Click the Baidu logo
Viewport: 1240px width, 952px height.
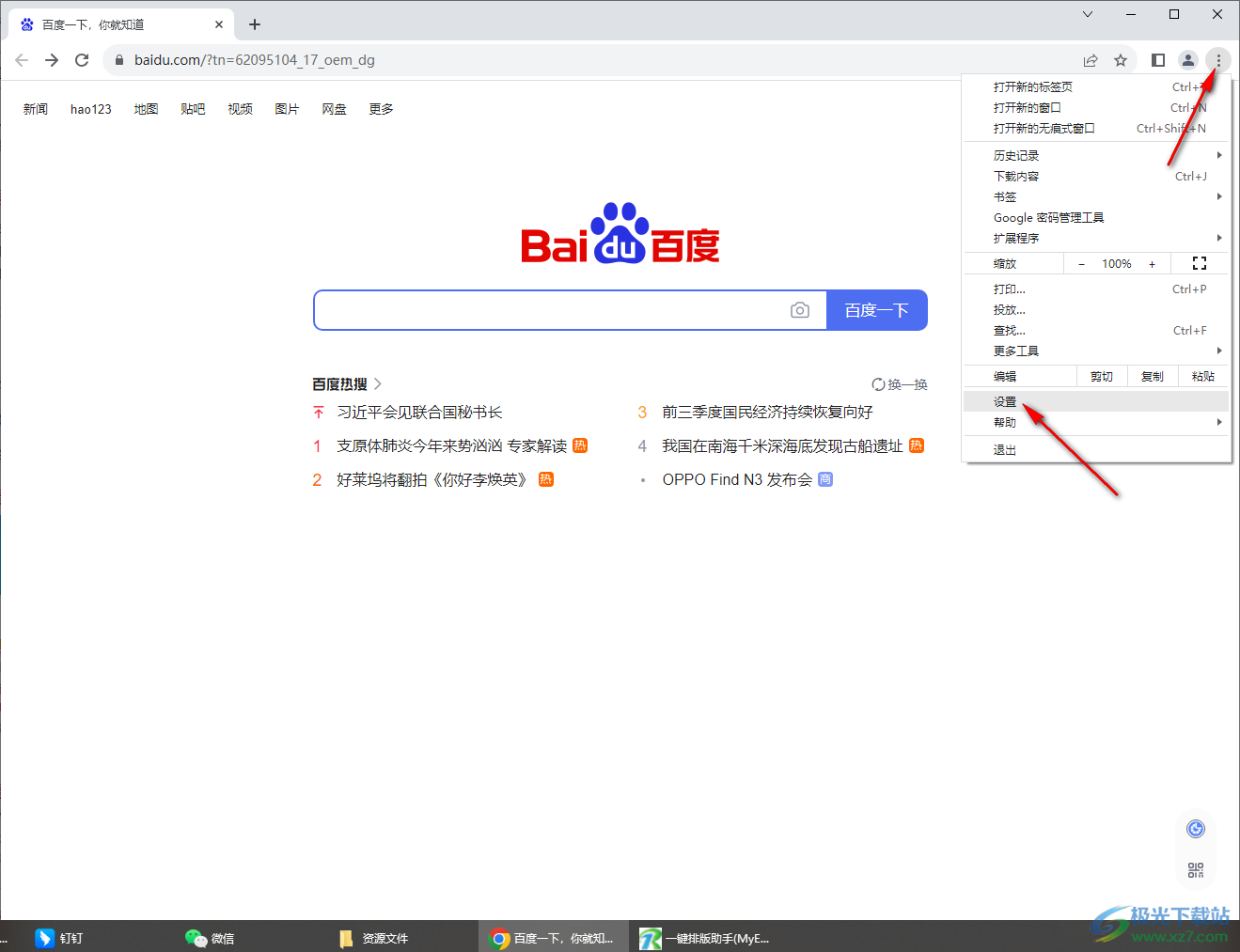click(620, 234)
